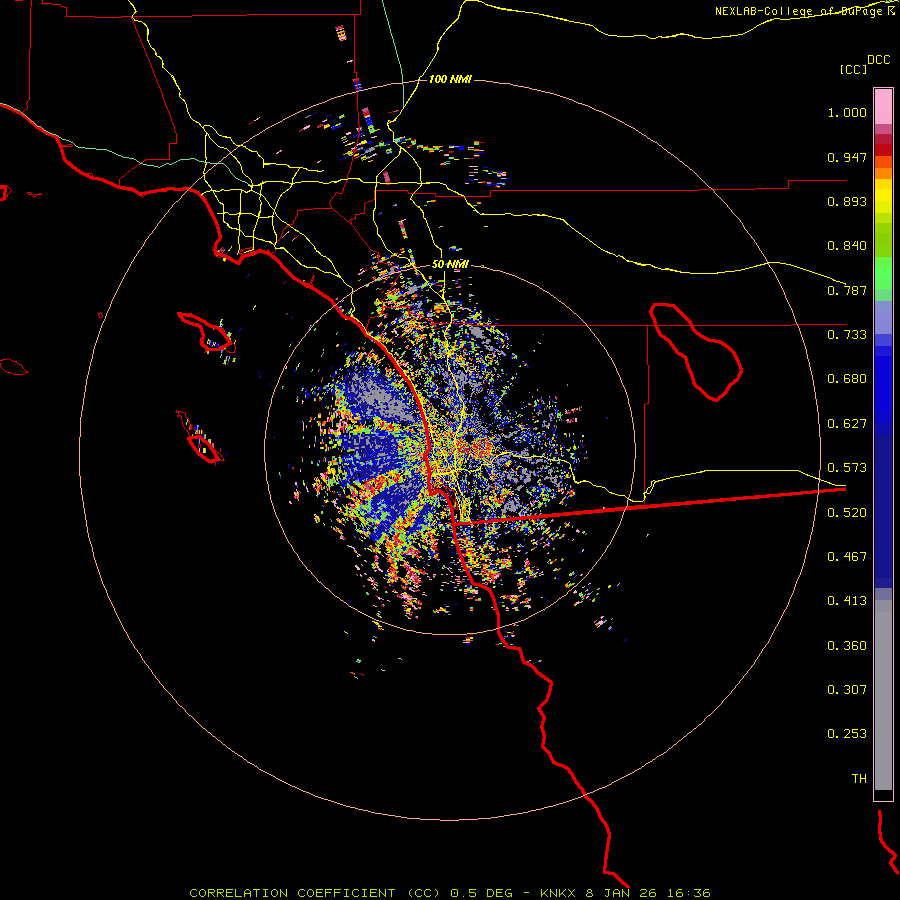900x900 pixels.
Task: Click the 0.360 scale value
Action: point(847,646)
